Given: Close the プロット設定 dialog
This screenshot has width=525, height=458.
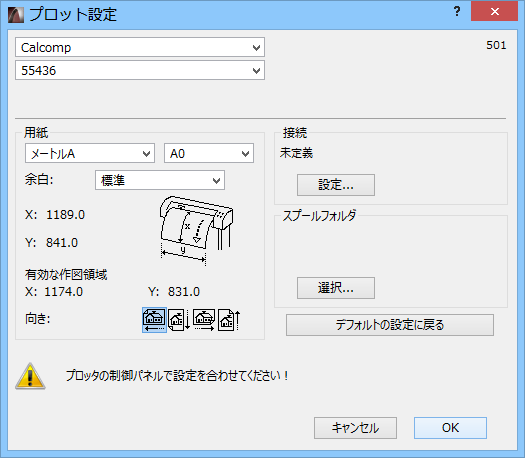Looking at the screenshot, I should pyautogui.click(x=495, y=12).
